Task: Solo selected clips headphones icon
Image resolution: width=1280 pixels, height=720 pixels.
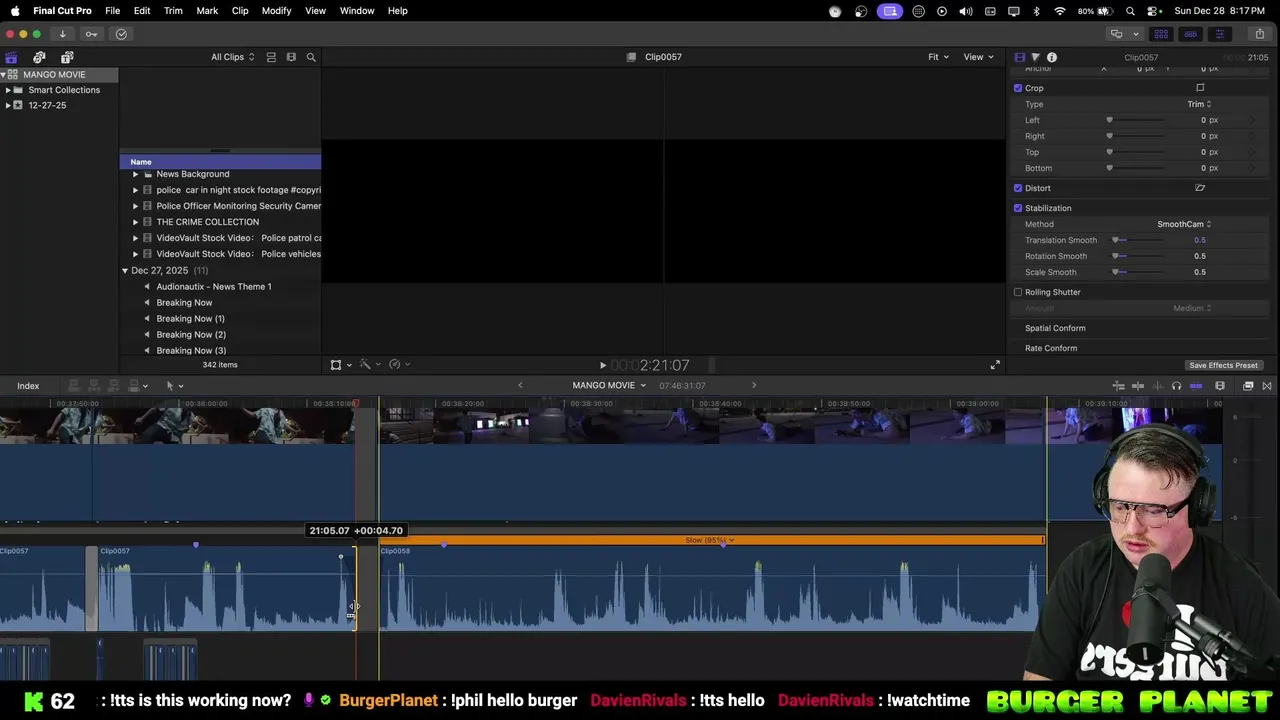Action: click(x=1176, y=386)
